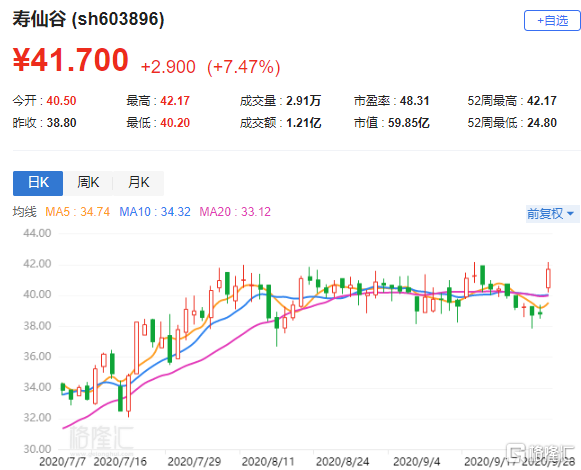Click the 成交额 value 1.21亿
This screenshot has width=581, height=470.
[x=303, y=123]
